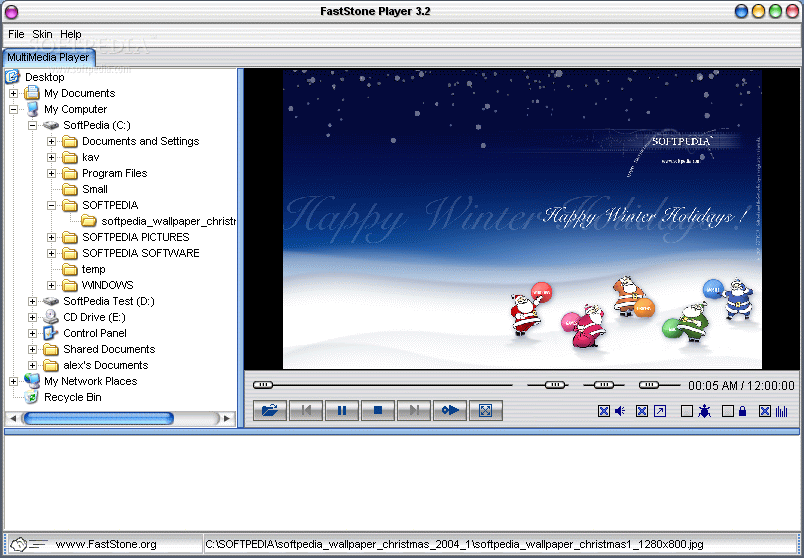Image resolution: width=804 pixels, height=558 pixels.
Task: Click the first short slider after seek bar
Action: click(x=548, y=385)
